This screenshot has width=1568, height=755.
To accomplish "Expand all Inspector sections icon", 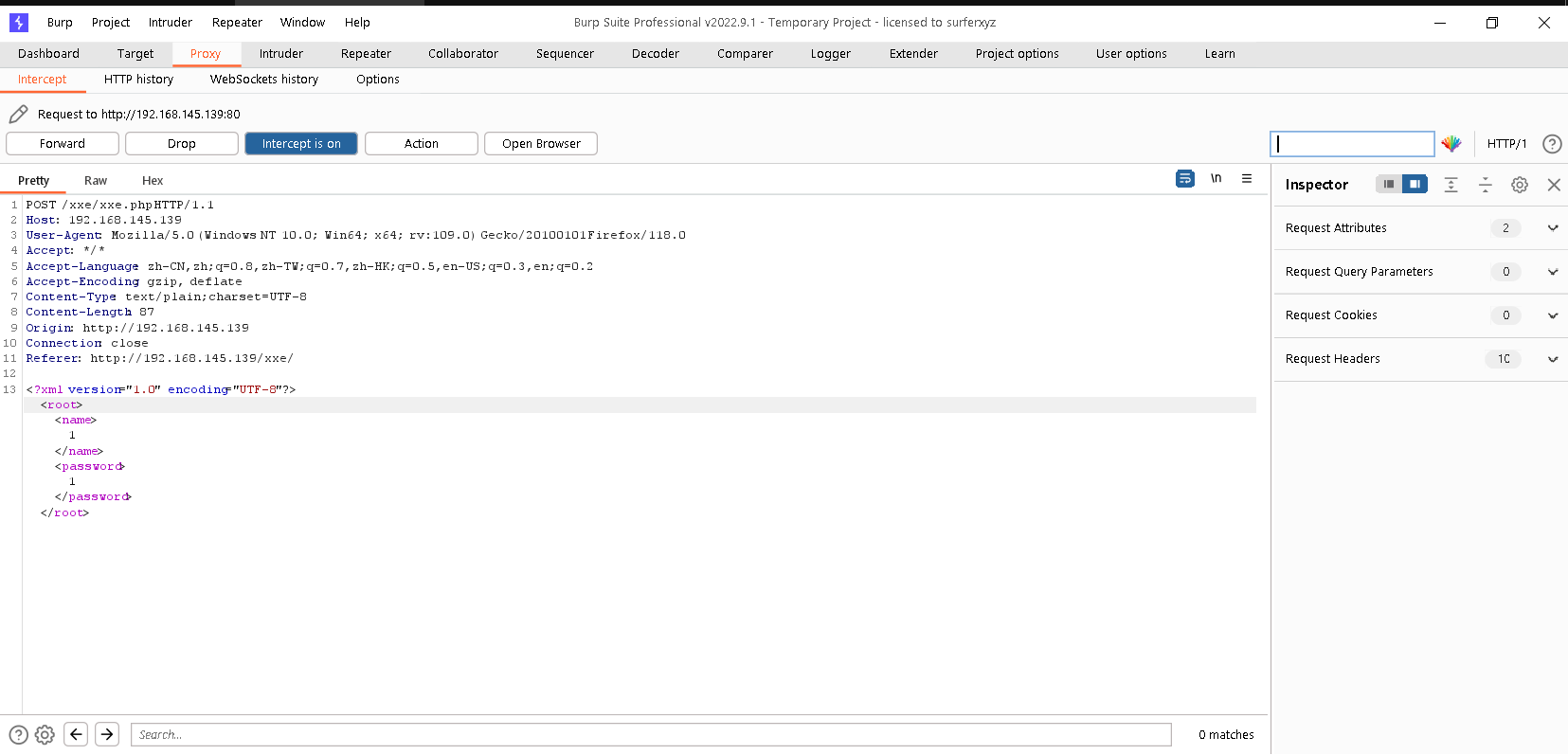I will [x=1451, y=185].
